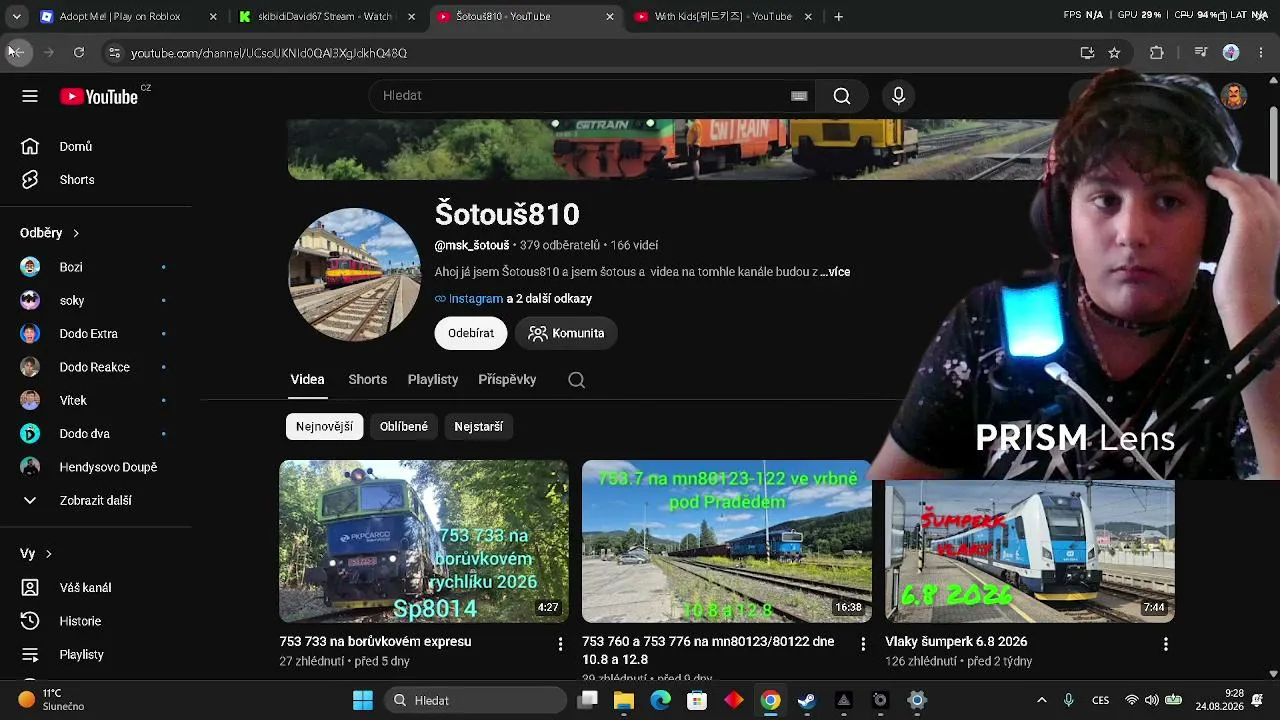Screen dimensions: 1280x720
Task: Click the browser address bar URL
Action: (269, 53)
